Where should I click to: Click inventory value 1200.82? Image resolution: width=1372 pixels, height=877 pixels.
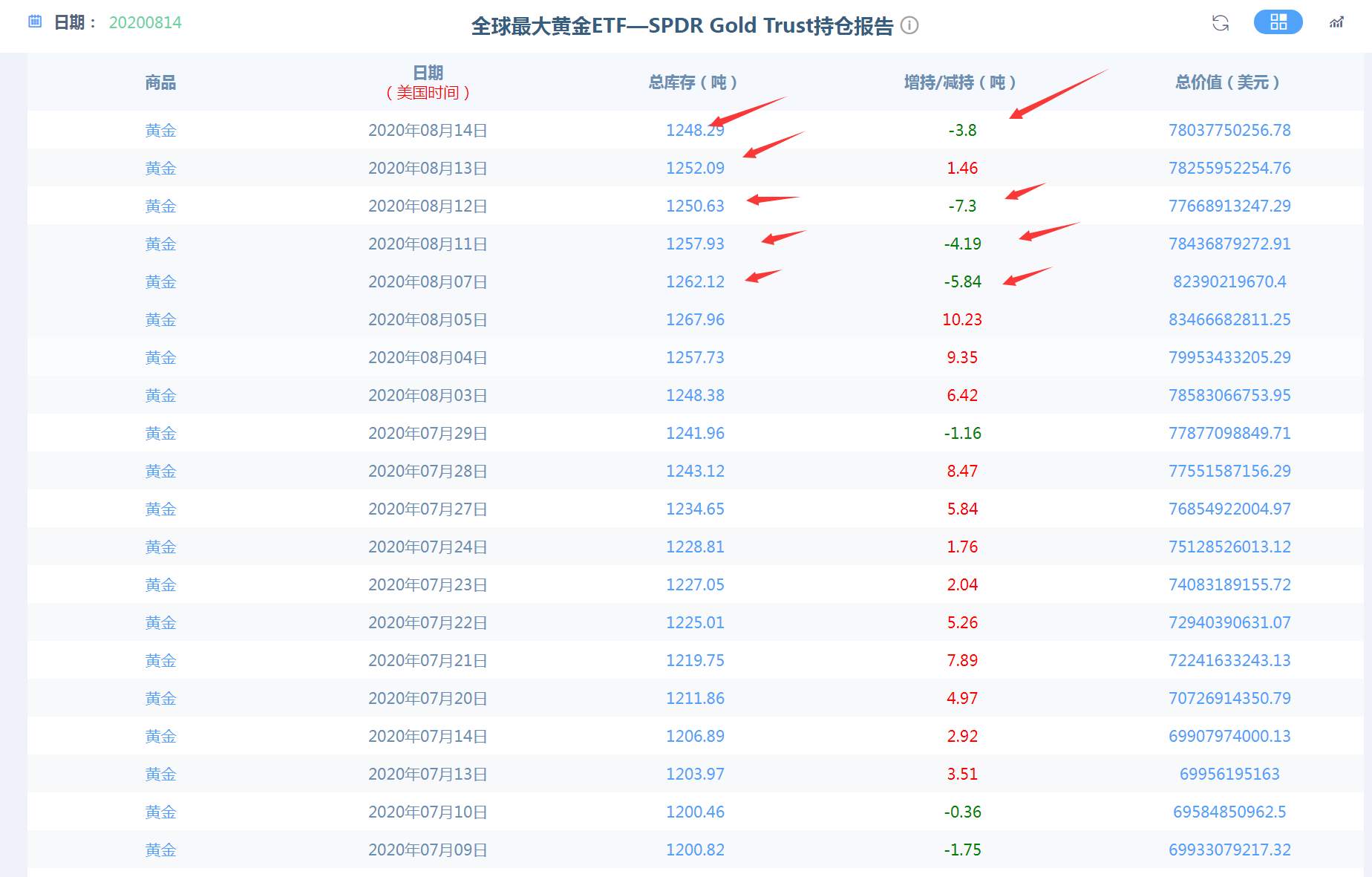(695, 850)
